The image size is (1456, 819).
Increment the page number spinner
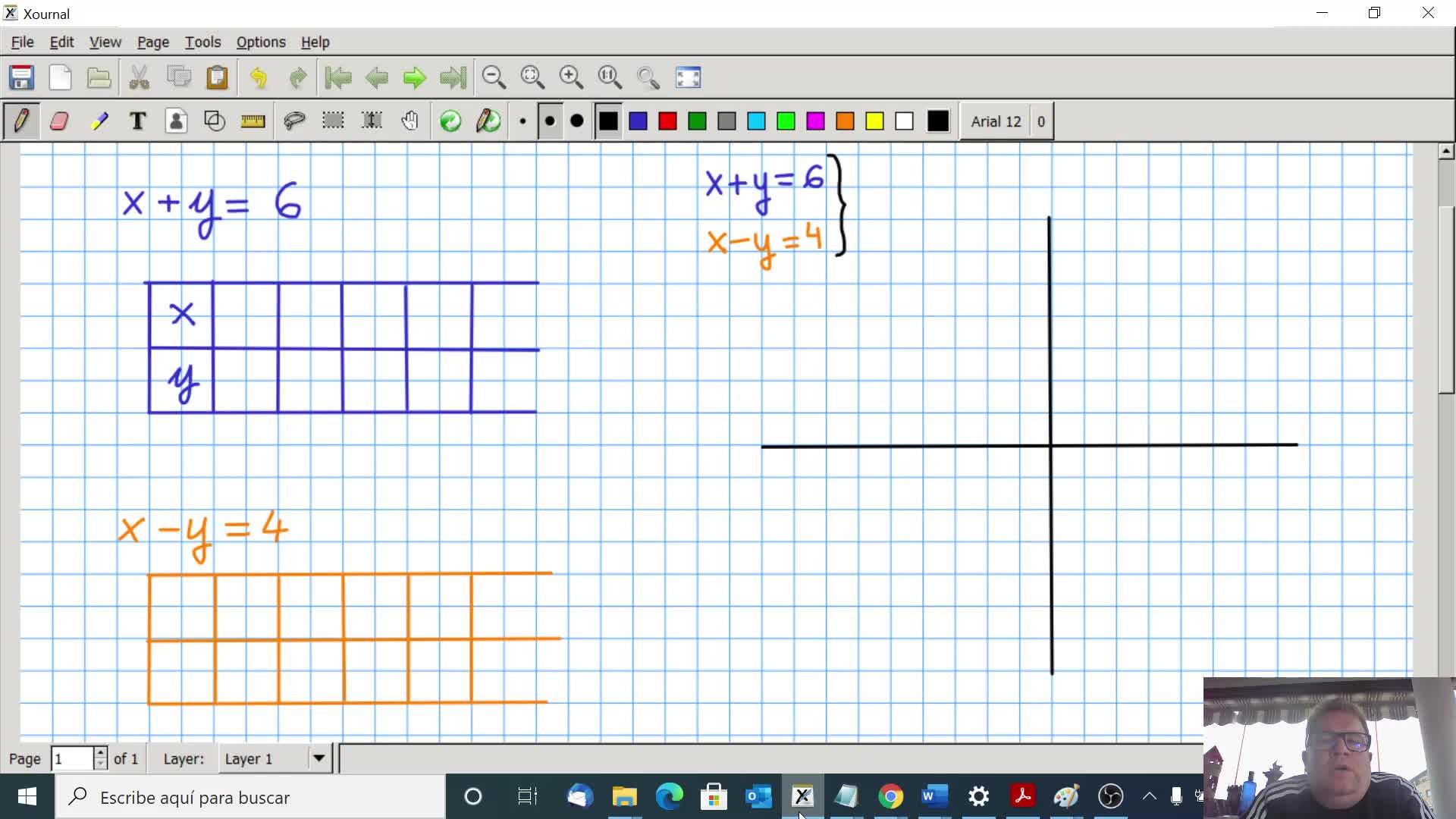[x=100, y=753]
